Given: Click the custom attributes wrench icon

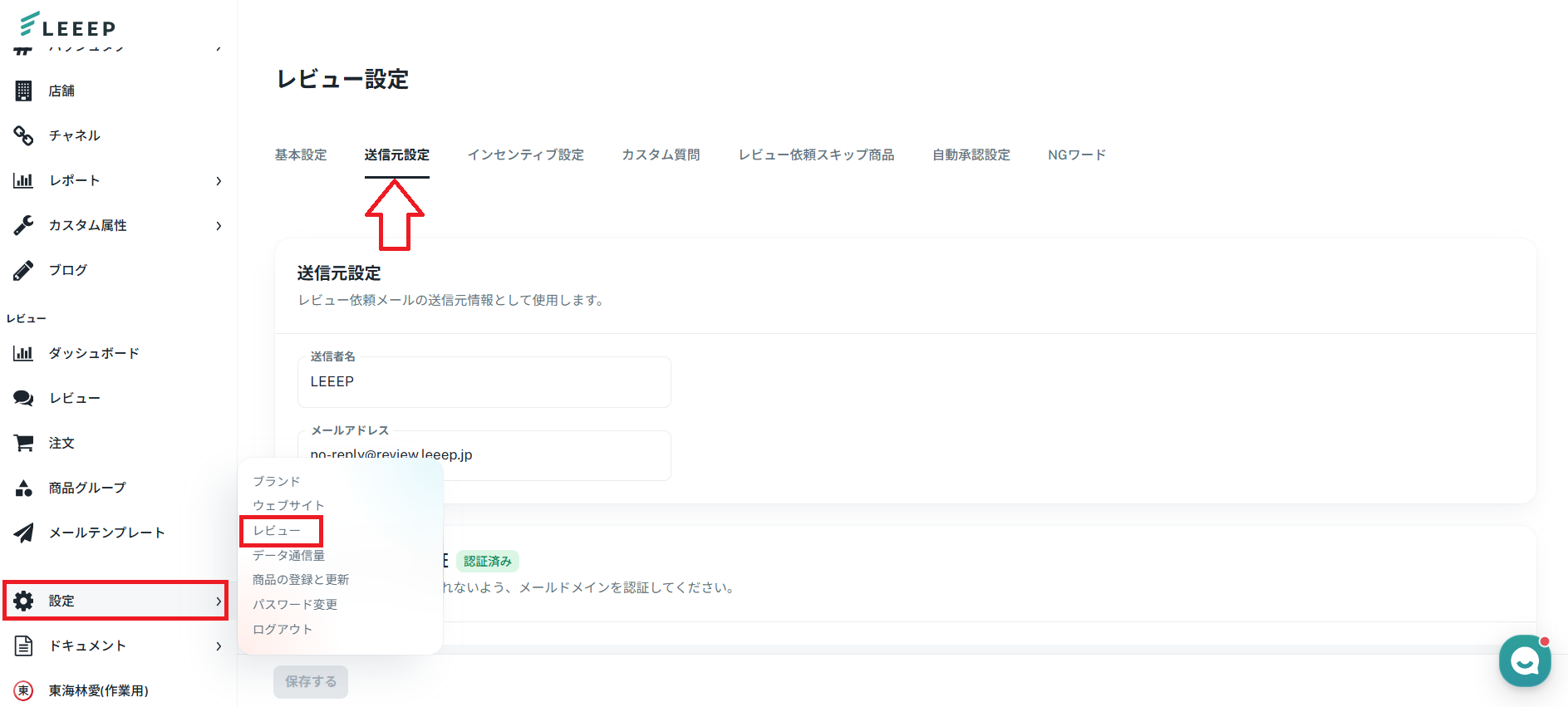Looking at the screenshot, I should (x=23, y=225).
